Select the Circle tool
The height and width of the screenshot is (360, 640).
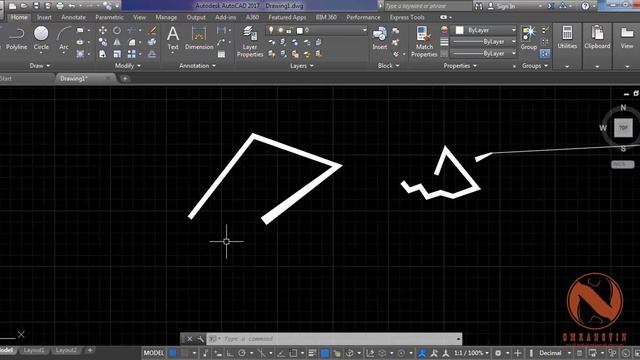pyautogui.click(x=41, y=38)
